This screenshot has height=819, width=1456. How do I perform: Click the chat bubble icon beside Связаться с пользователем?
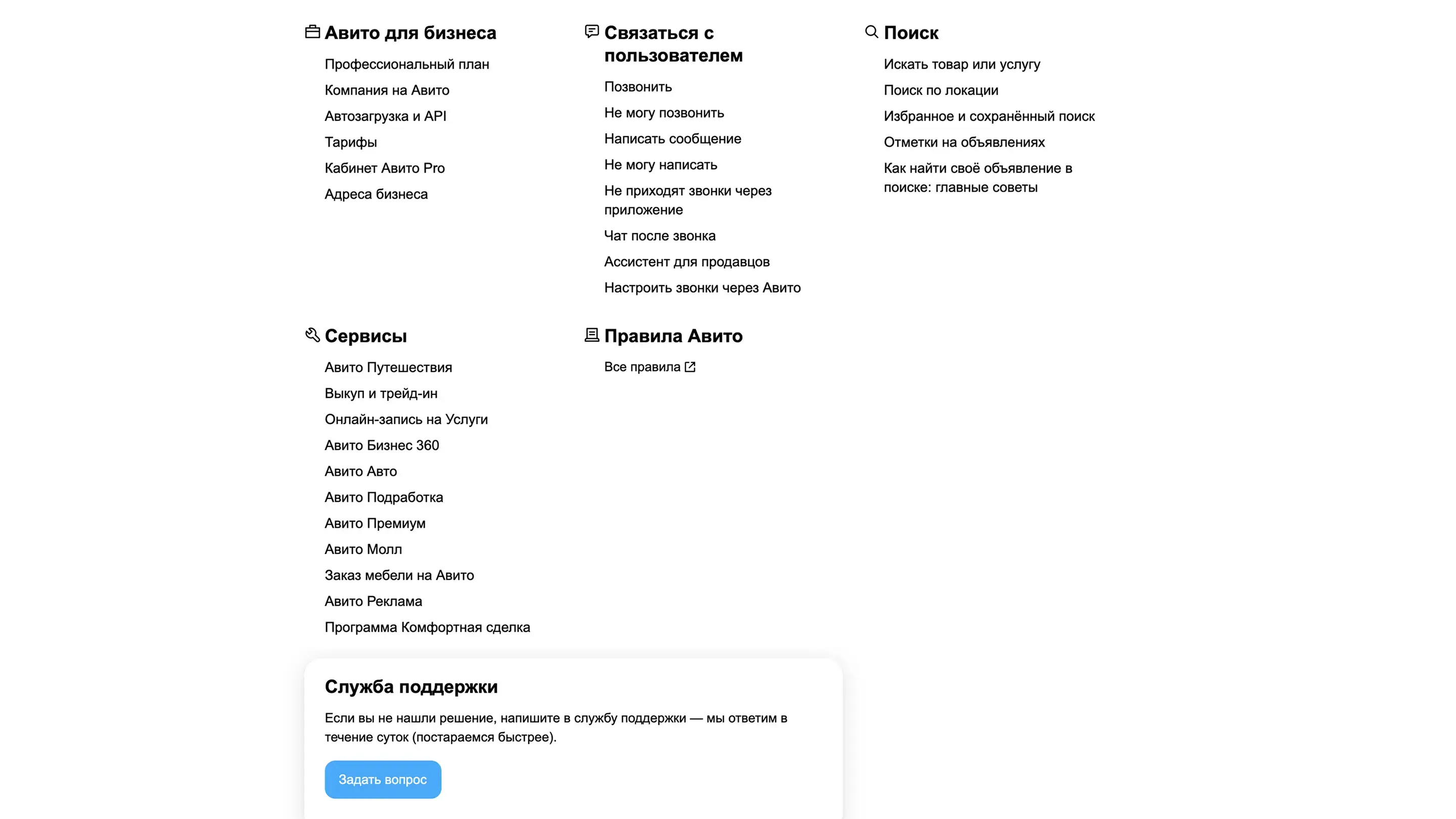click(591, 32)
